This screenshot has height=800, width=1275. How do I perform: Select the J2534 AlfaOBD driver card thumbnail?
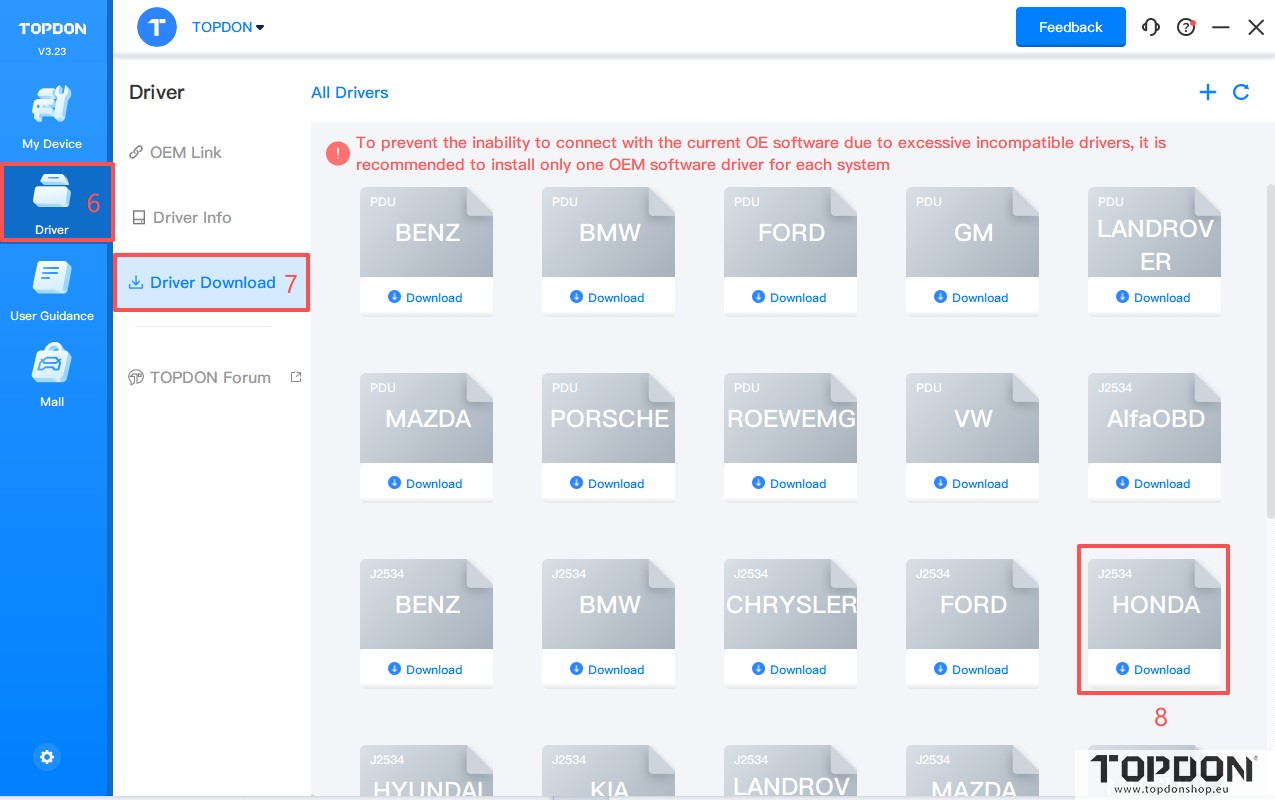(1154, 418)
